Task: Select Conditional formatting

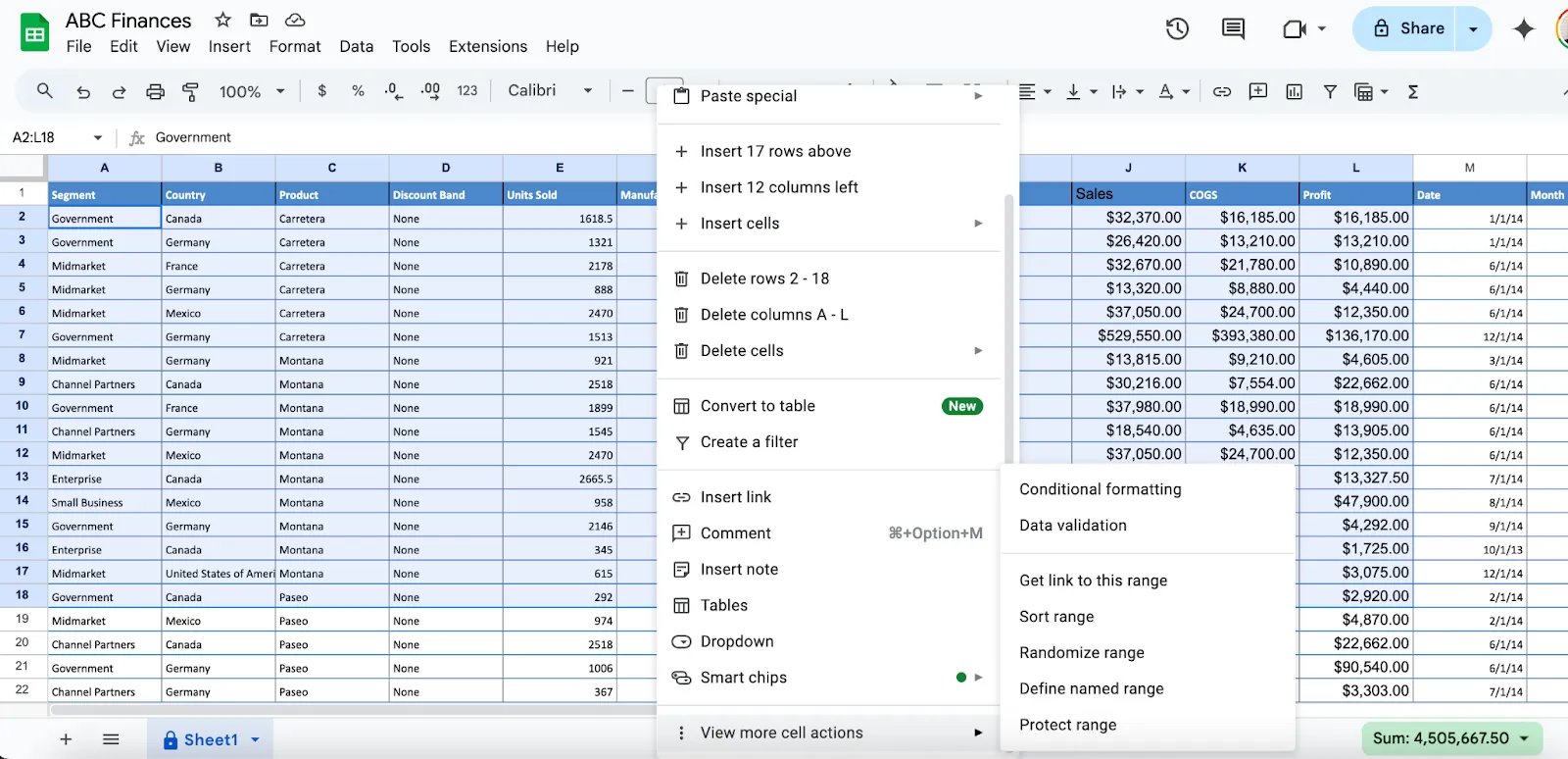Action: (x=1149, y=489)
